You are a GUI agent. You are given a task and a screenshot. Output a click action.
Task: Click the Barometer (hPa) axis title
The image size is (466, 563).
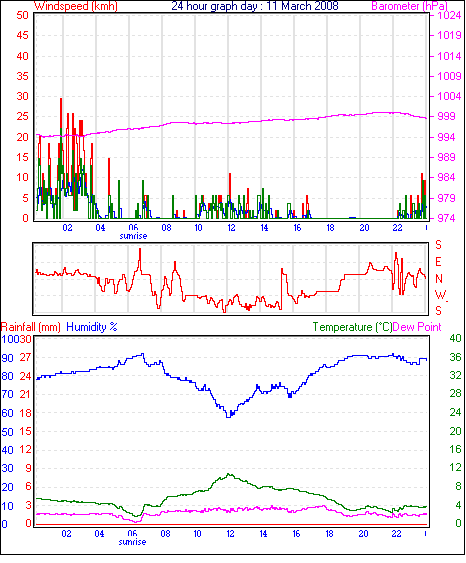pyautogui.click(x=410, y=6)
